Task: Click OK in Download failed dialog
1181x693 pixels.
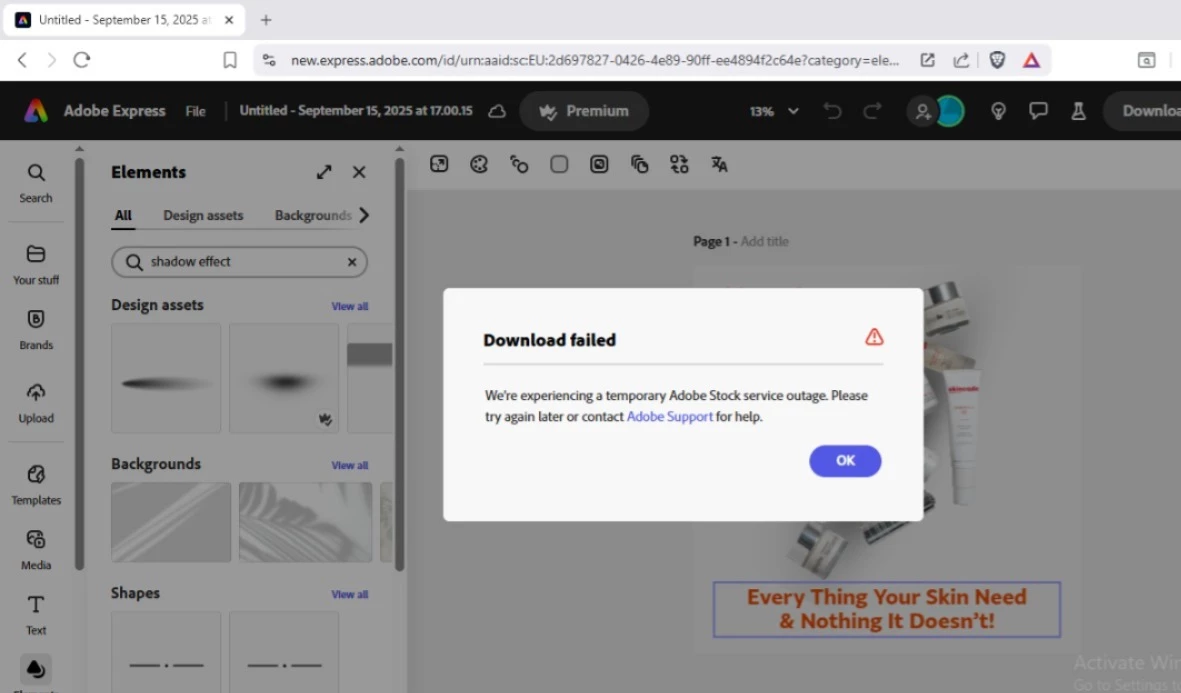Action: coord(844,460)
